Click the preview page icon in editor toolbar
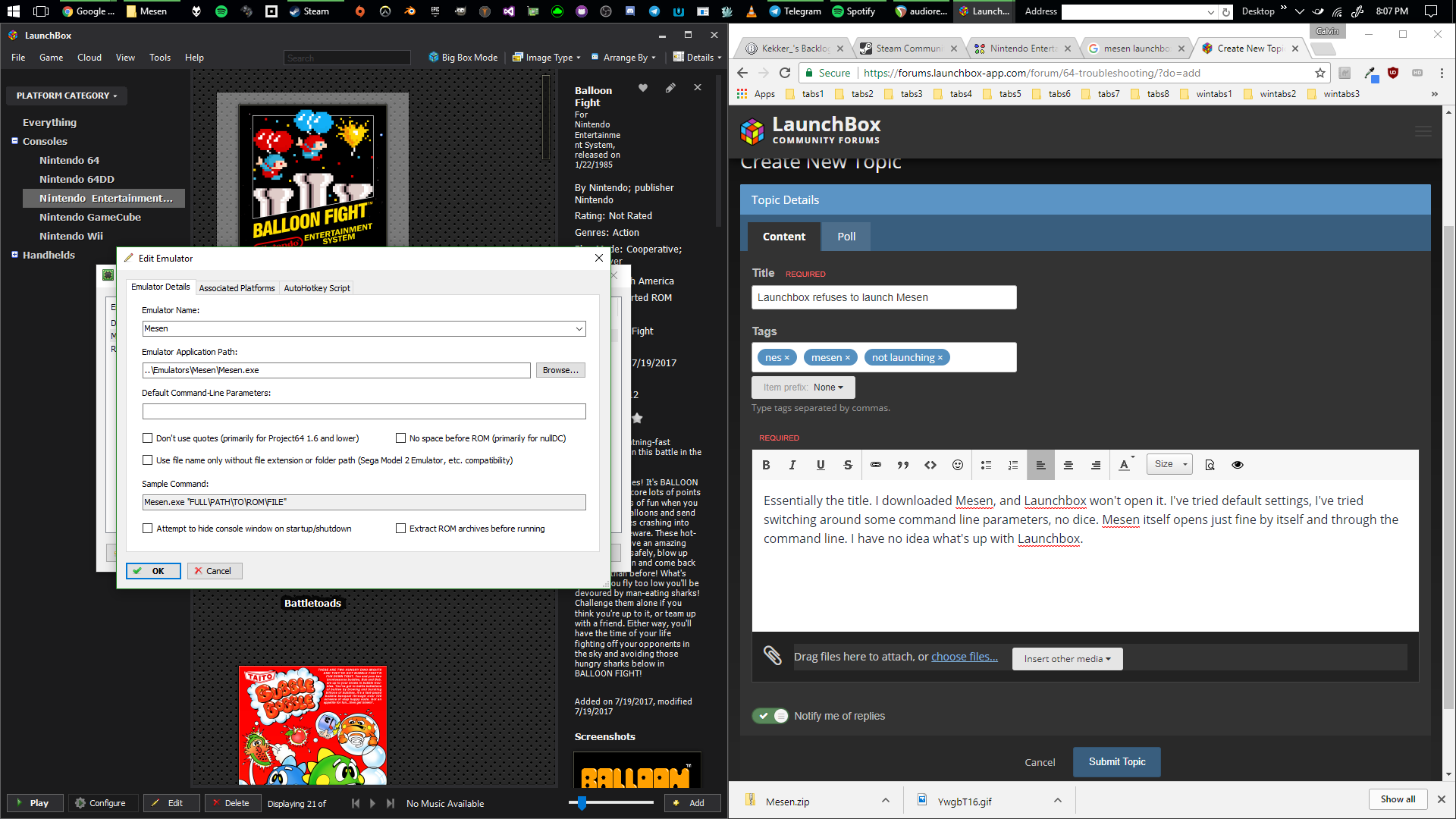Image resolution: width=1456 pixels, height=819 pixels. [1210, 465]
